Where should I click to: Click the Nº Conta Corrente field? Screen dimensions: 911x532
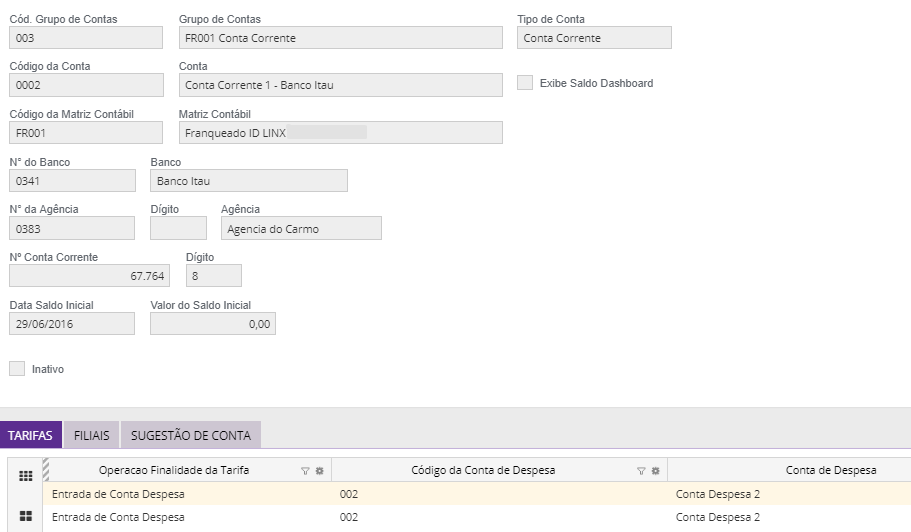(x=89, y=275)
